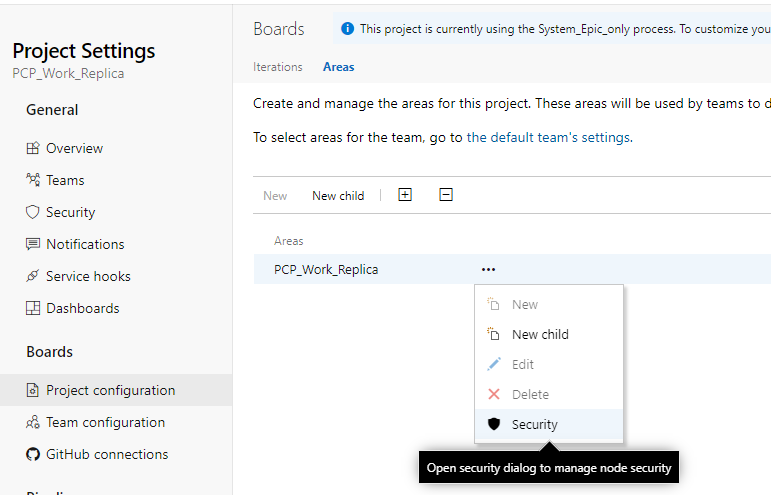Click the Boards page heading
Screen dimensions: 771x495
[279, 29]
